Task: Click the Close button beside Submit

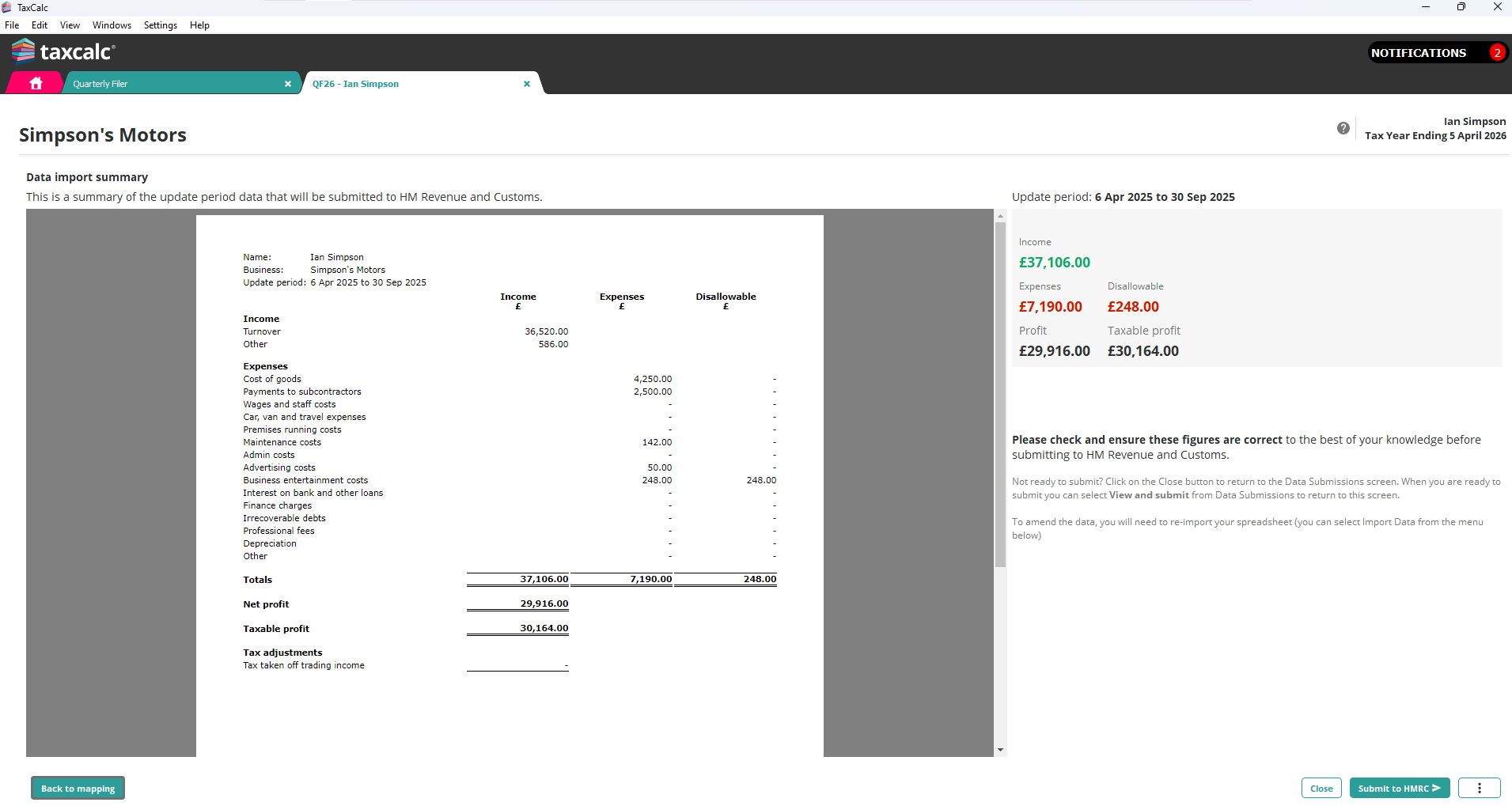Action: (x=1321, y=788)
